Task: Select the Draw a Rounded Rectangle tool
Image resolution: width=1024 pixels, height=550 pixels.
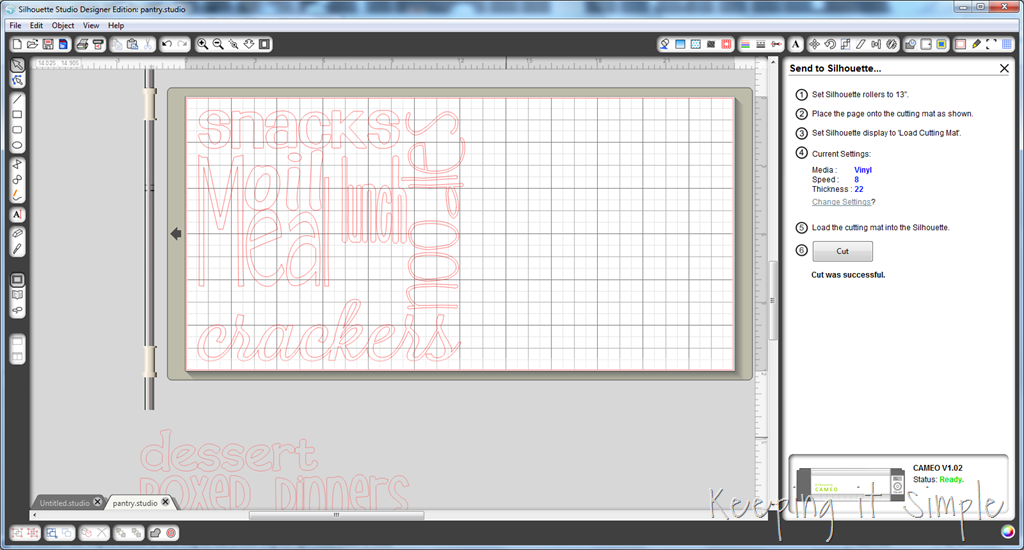Action: 18,130
